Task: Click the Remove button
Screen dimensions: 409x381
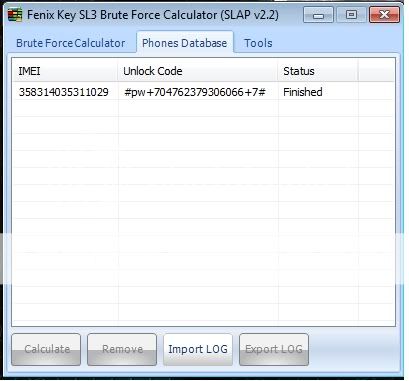Action: pos(122,349)
